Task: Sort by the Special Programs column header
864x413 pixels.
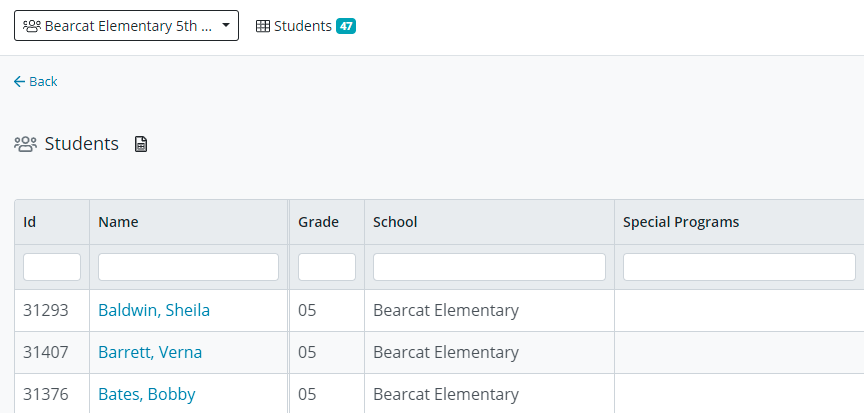Action: [x=681, y=222]
